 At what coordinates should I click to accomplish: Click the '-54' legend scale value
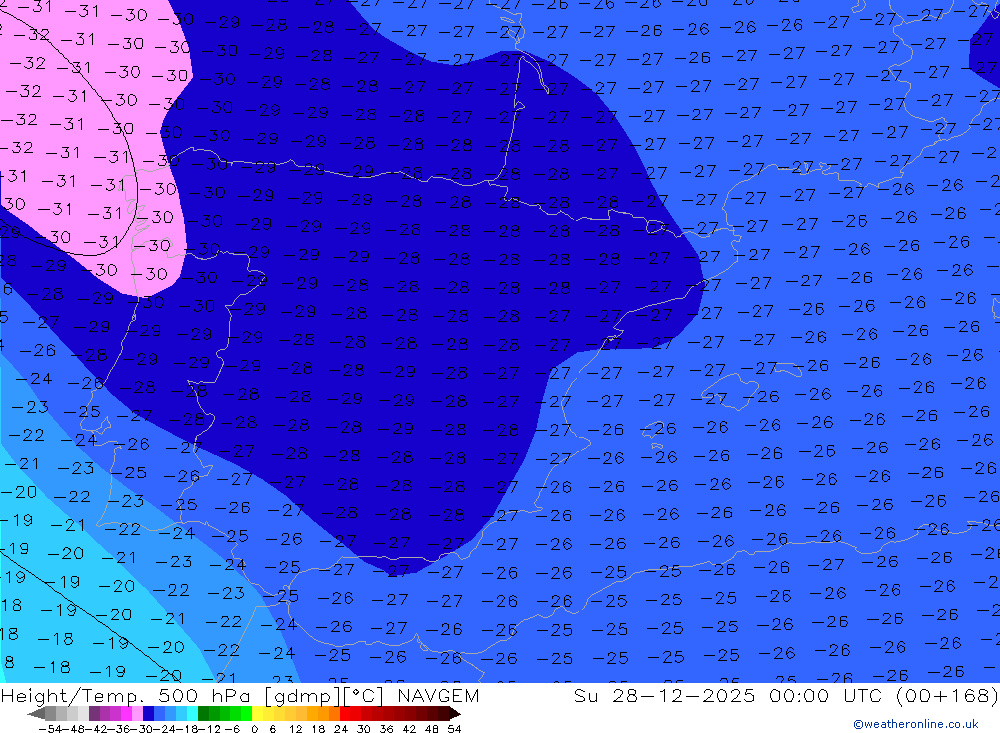[51, 729]
